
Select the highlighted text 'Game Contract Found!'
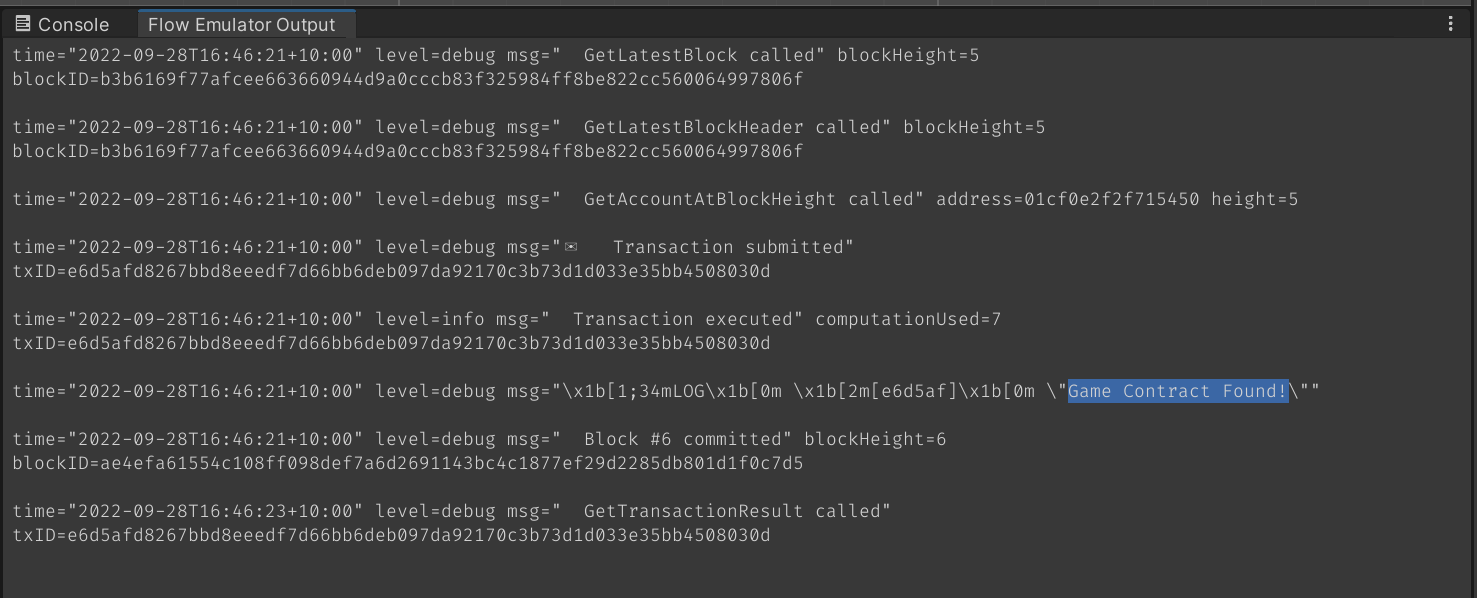[1177, 391]
